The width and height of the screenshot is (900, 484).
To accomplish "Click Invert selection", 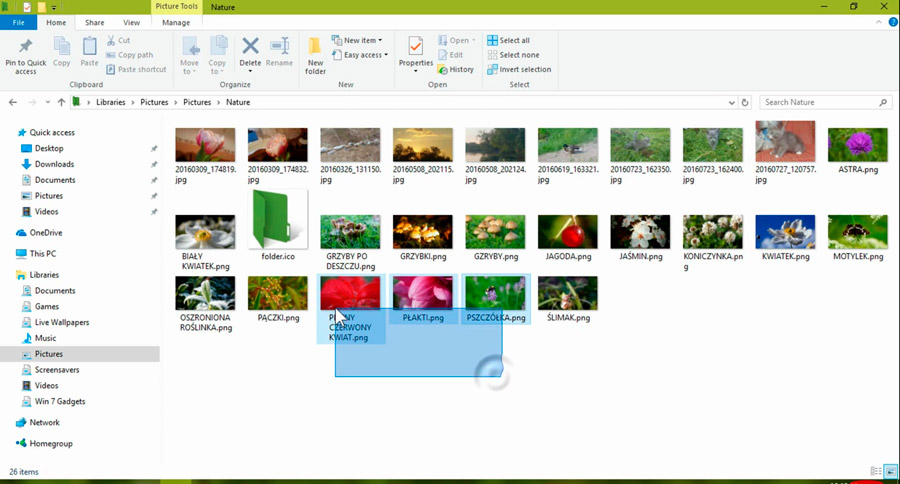I will 519,69.
